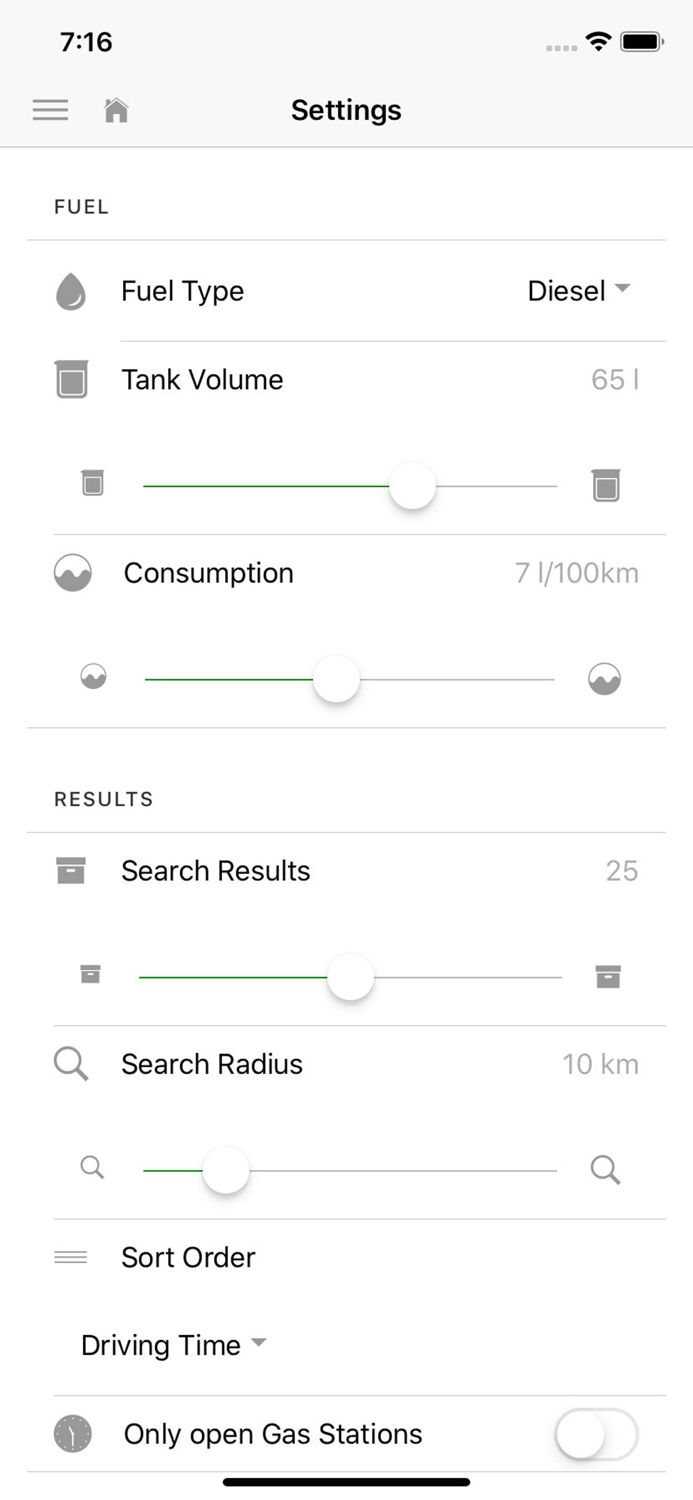The width and height of the screenshot is (693, 1500).
Task: Tap the clock icon beside open stations
Action: point(72,1434)
